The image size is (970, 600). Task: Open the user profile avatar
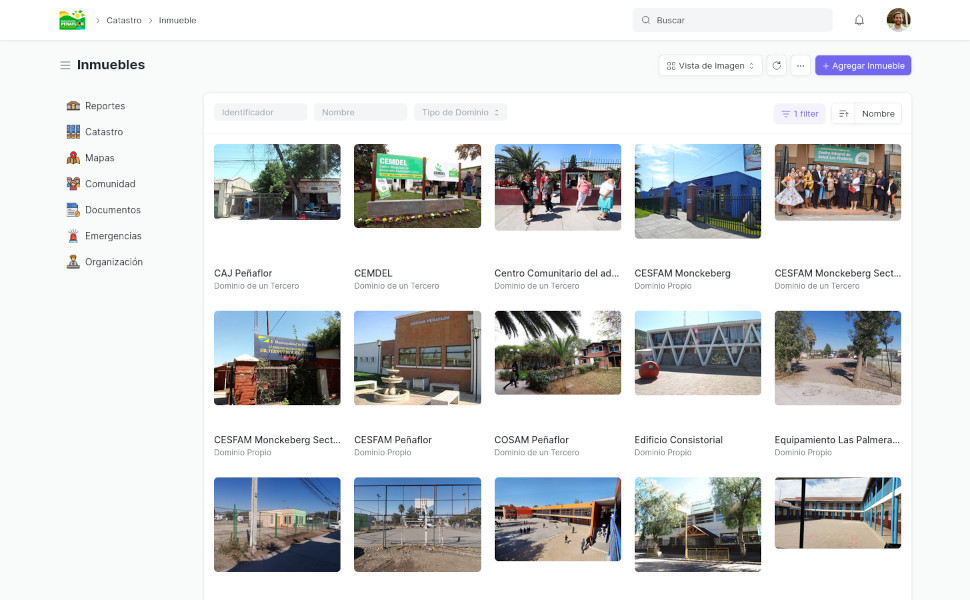tap(898, 20)
